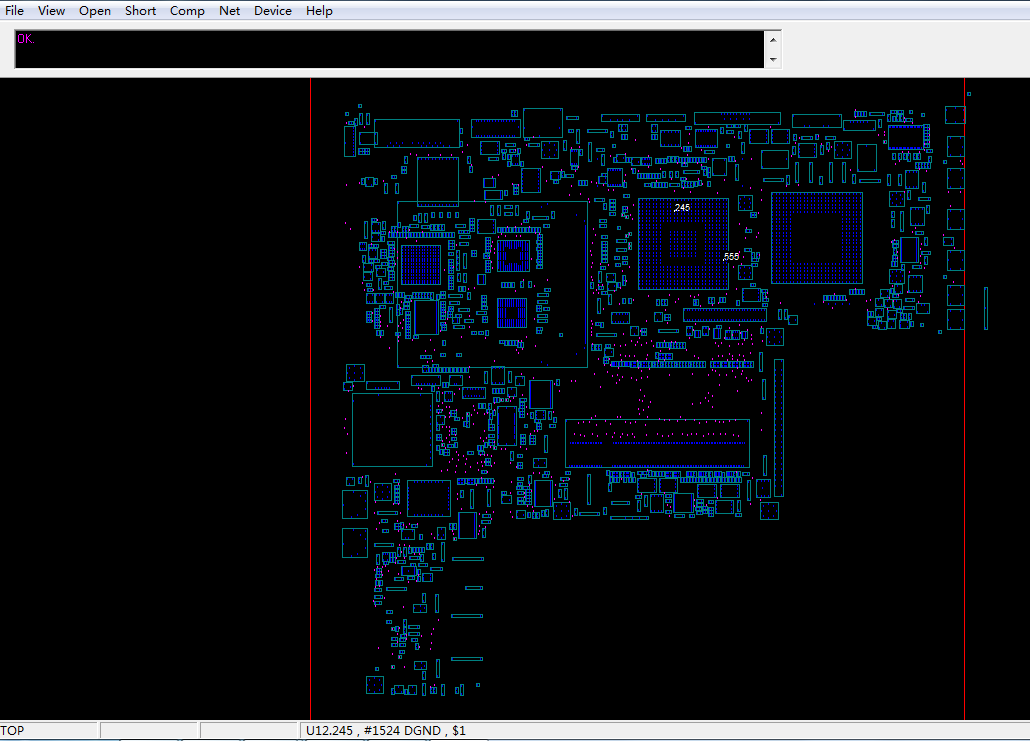The width and height of the screenshot is (1030, 741).
Task: Click the TOP layer status field
Action: [49, 730]
